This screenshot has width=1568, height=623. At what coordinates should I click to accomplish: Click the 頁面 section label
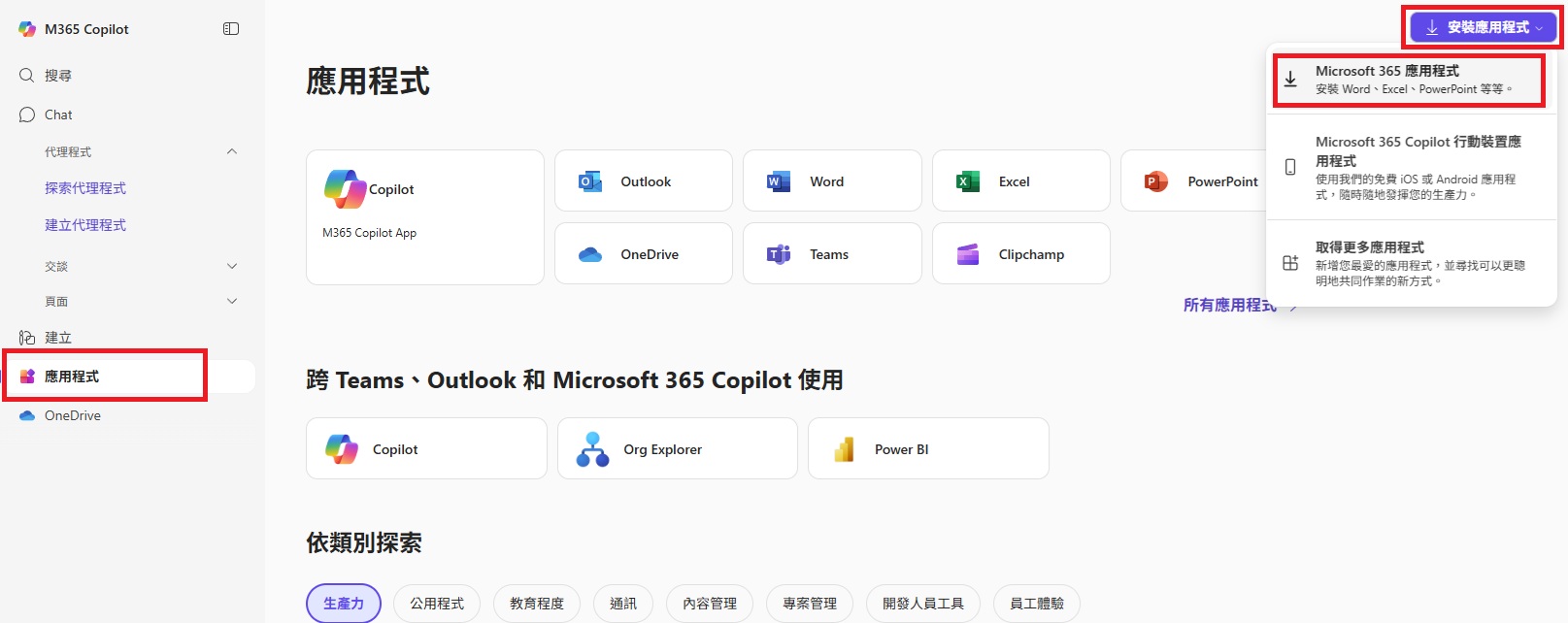click(x=56, y=302)
